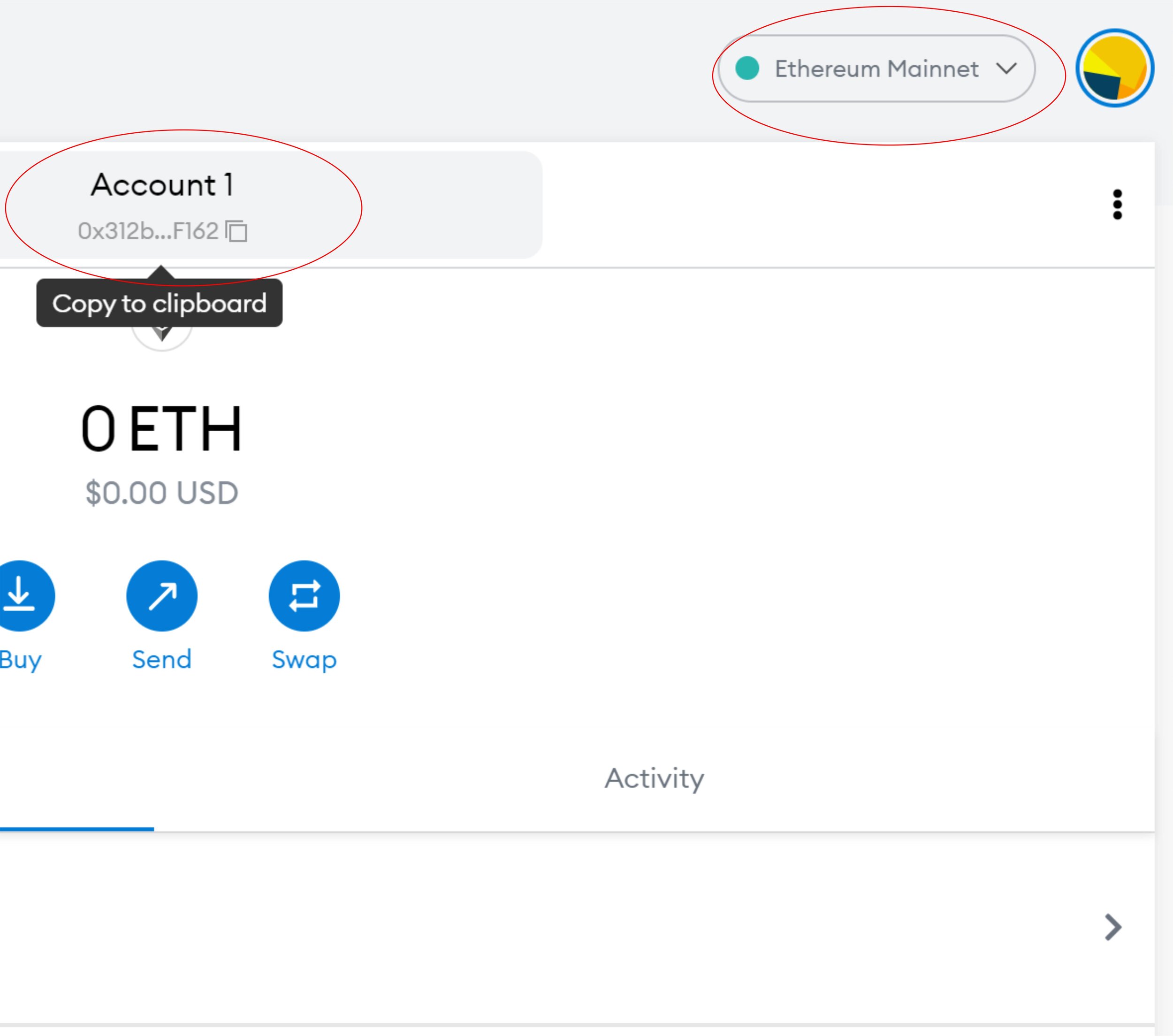Click the copy address icon
1173x1036 pixels.
pyautogui.click(x=236, y=231)
